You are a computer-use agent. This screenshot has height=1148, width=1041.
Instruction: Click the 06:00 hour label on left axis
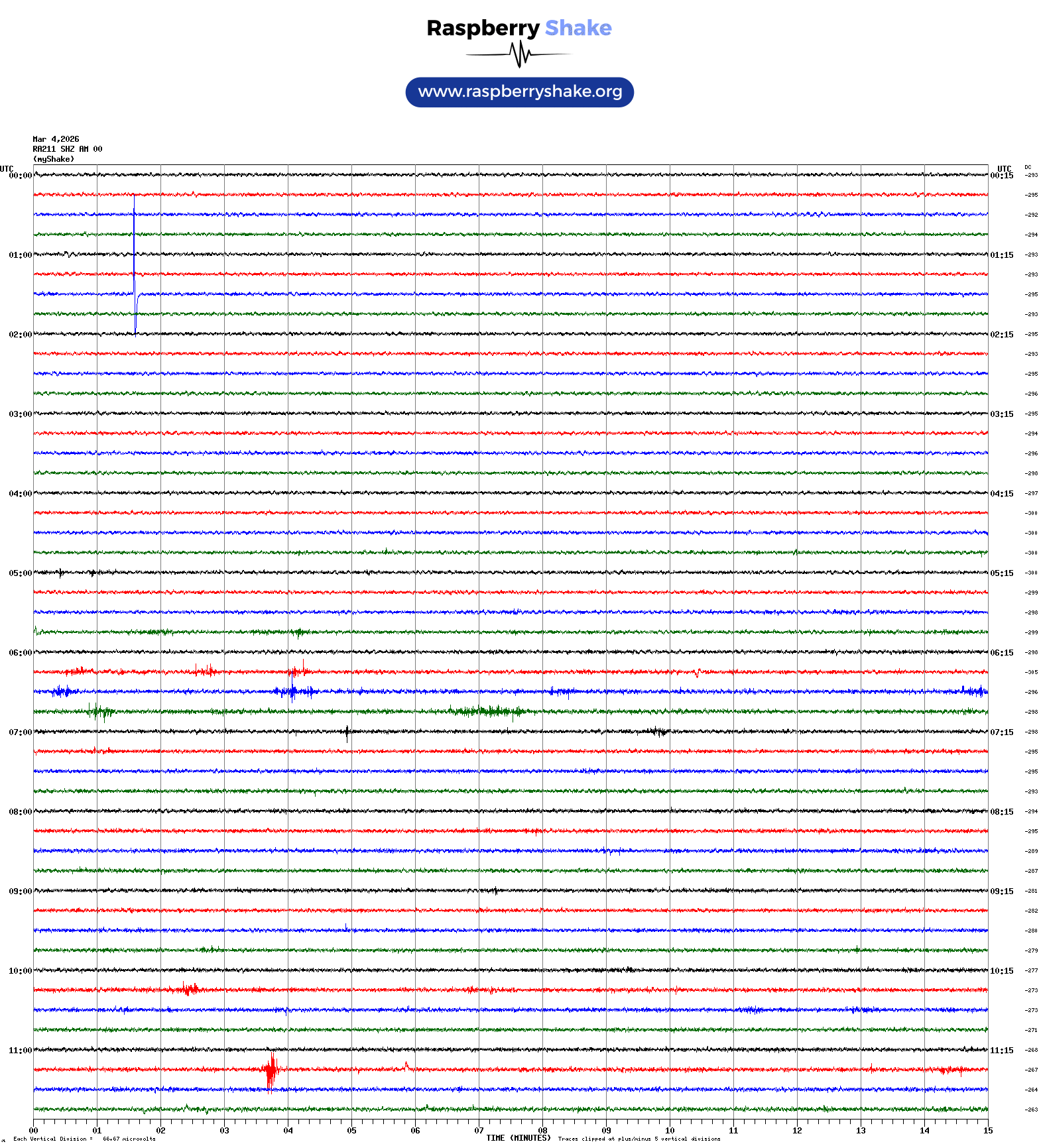(20, 653)
